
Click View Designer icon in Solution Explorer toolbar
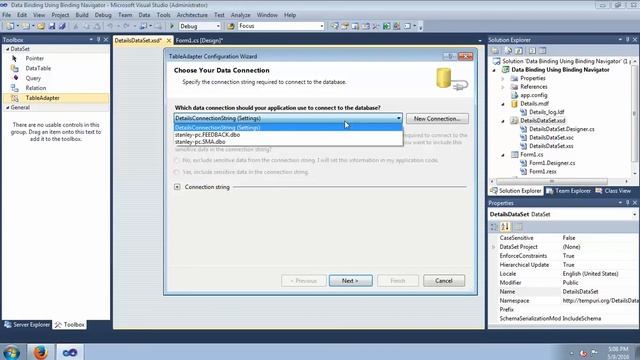click(542, 51)
